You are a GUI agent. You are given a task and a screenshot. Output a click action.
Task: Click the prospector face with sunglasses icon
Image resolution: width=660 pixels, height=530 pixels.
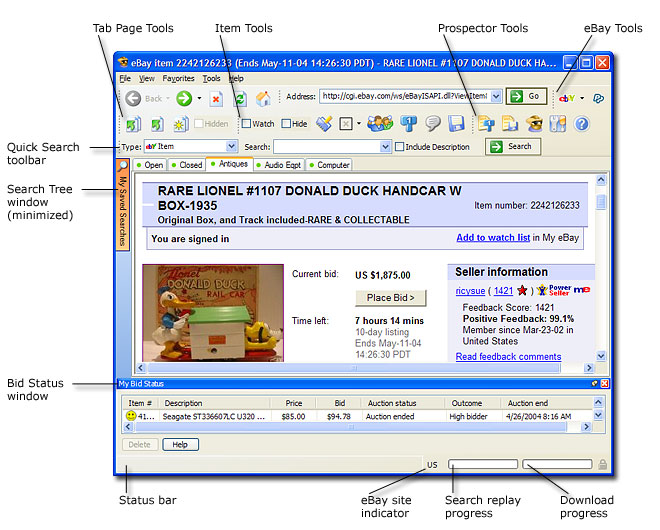click(x=534, y=124)
